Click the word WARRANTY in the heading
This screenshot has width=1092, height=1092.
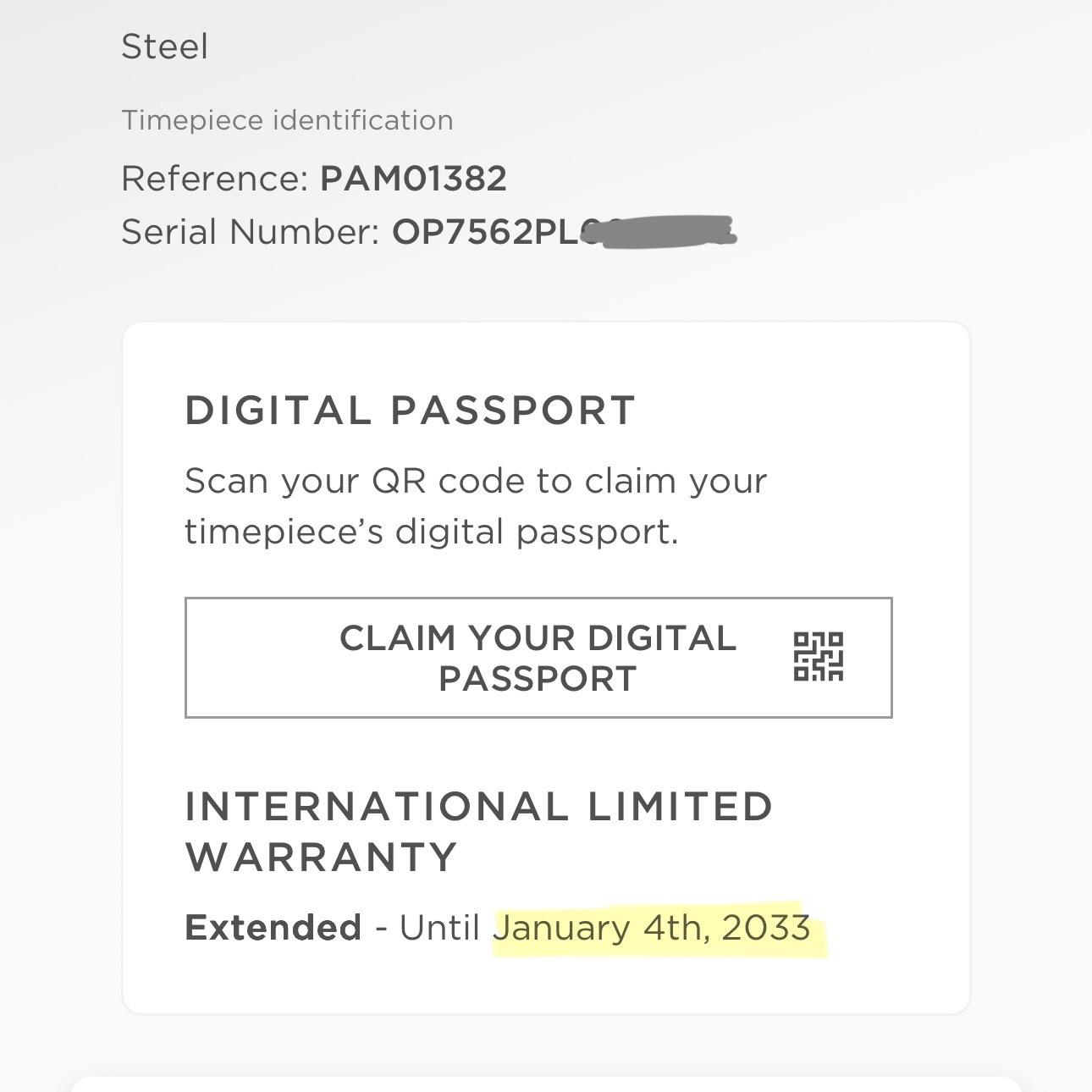point(321,857)
